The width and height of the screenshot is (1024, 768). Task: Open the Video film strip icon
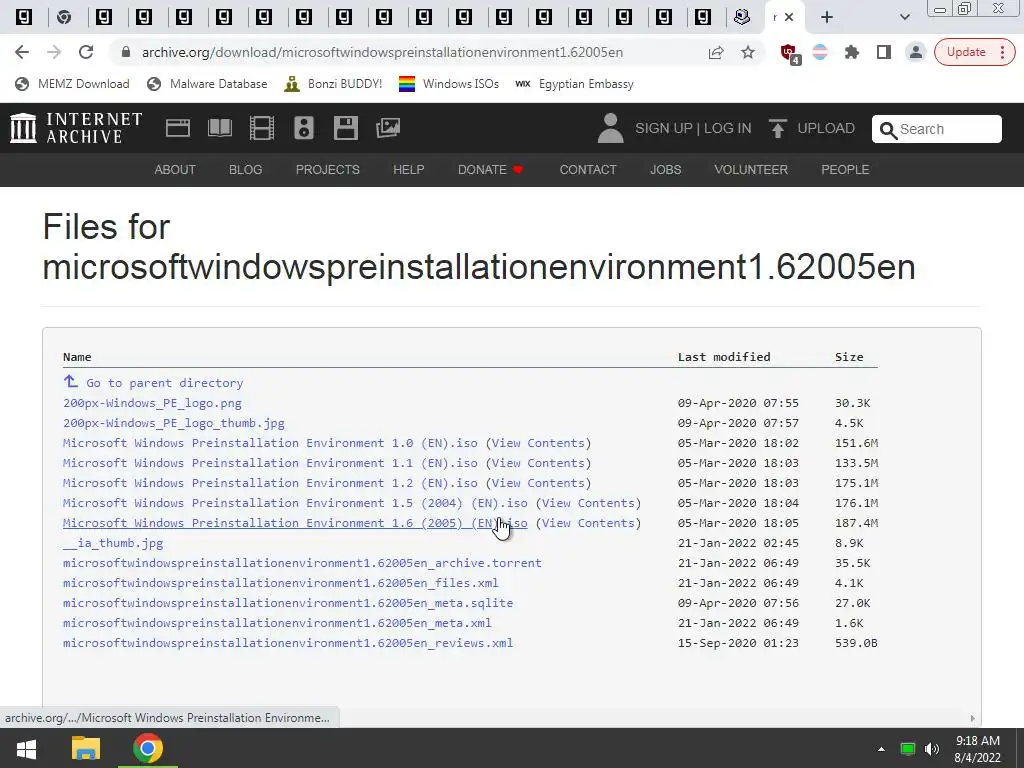[x=262, y=128]
